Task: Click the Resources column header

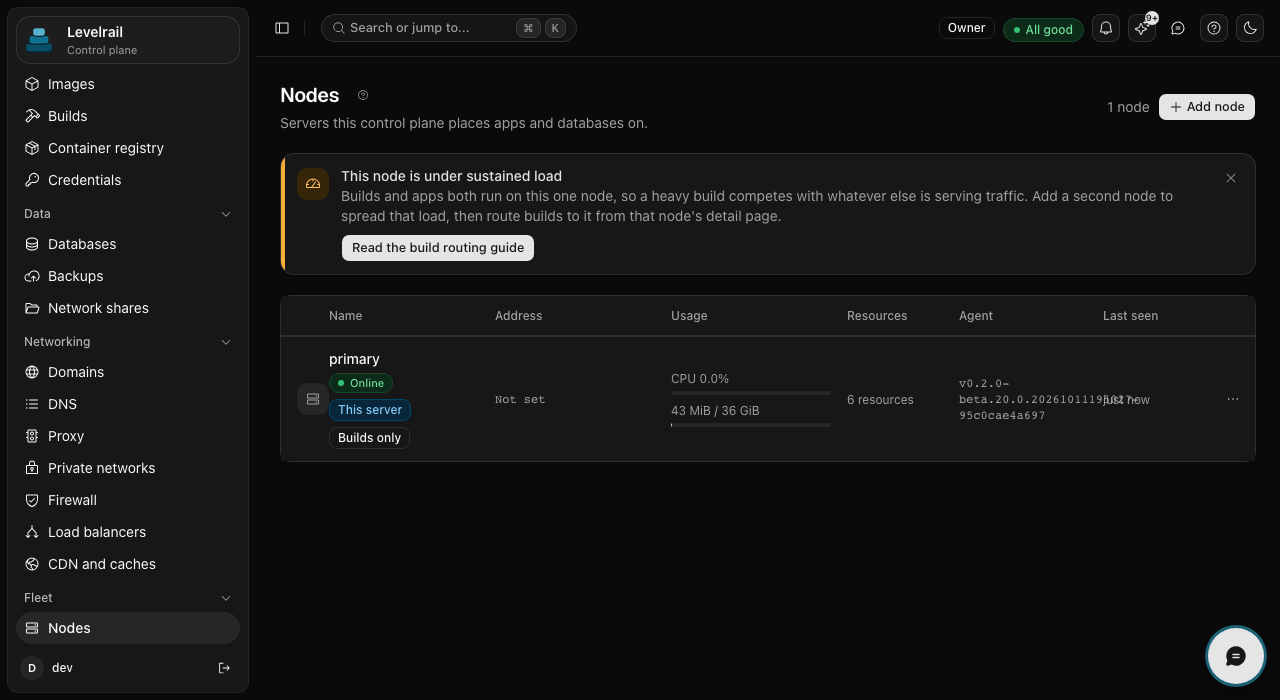Action: coord(877,316)
